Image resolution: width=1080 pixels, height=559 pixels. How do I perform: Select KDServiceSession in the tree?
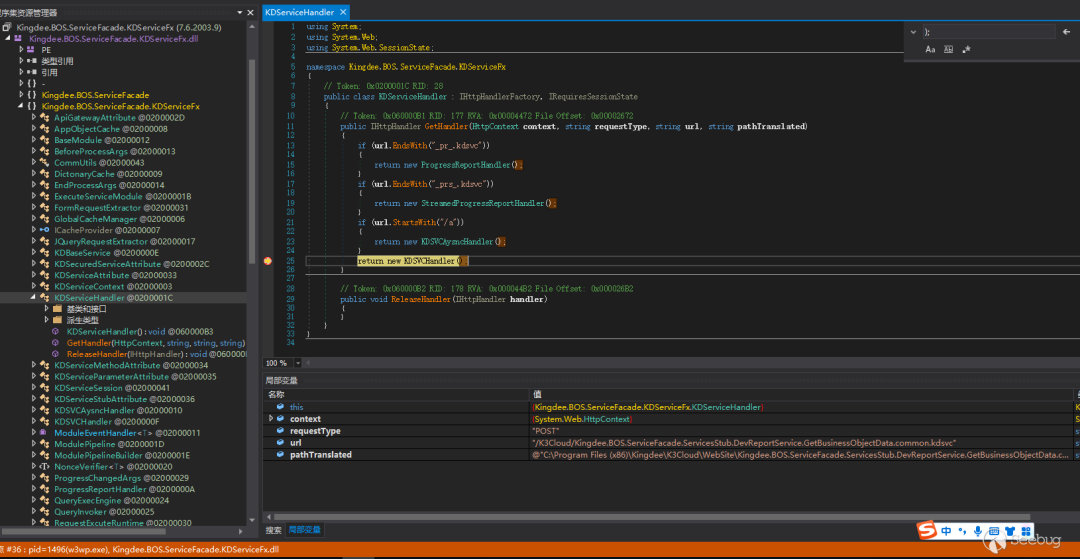tap(111, 388)
